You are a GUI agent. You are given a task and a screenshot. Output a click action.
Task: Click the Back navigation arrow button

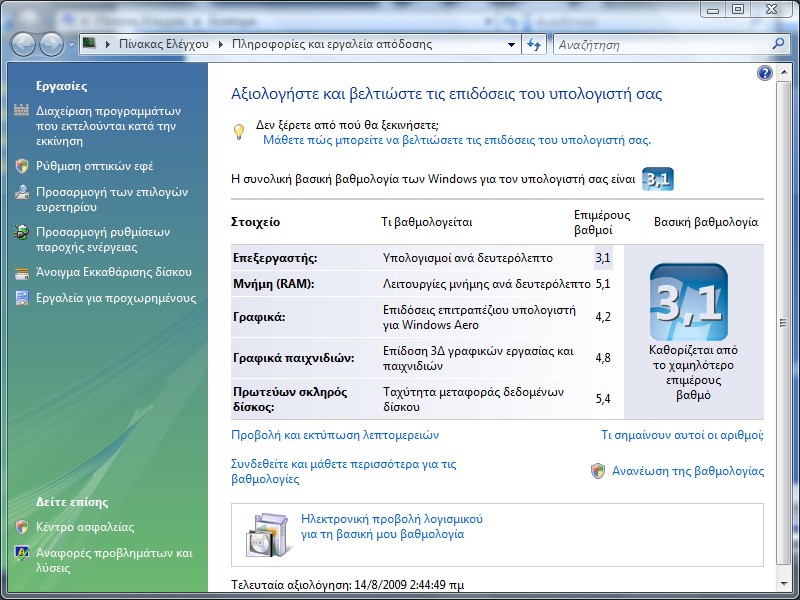(x=23, y=44)
